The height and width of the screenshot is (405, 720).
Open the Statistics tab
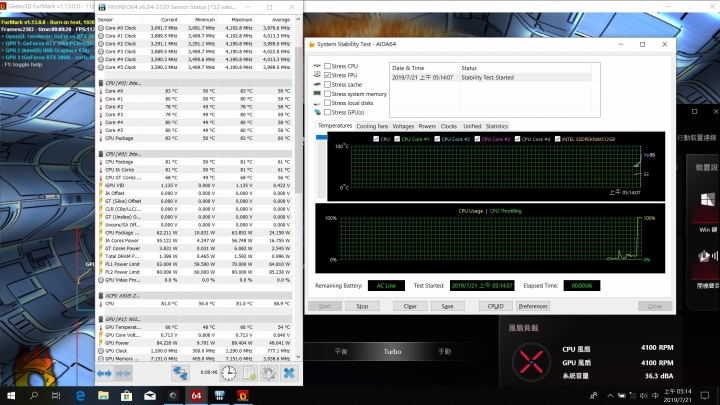tap(497, 126)
